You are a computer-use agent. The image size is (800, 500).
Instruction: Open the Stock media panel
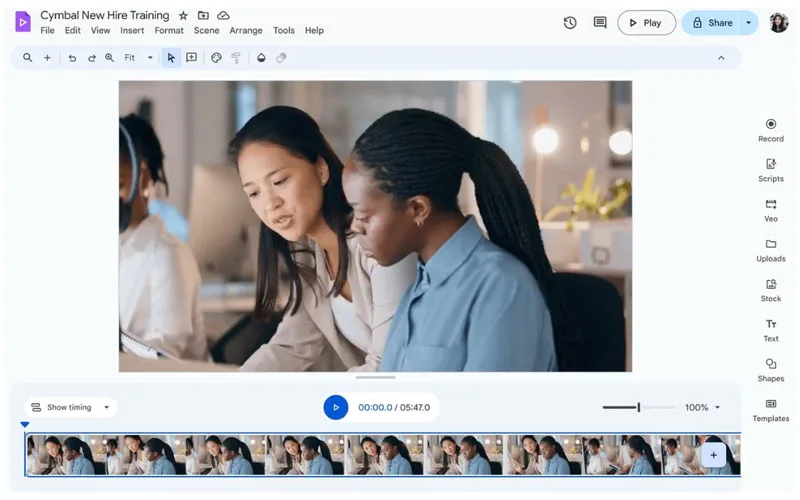tap(771, 290)
